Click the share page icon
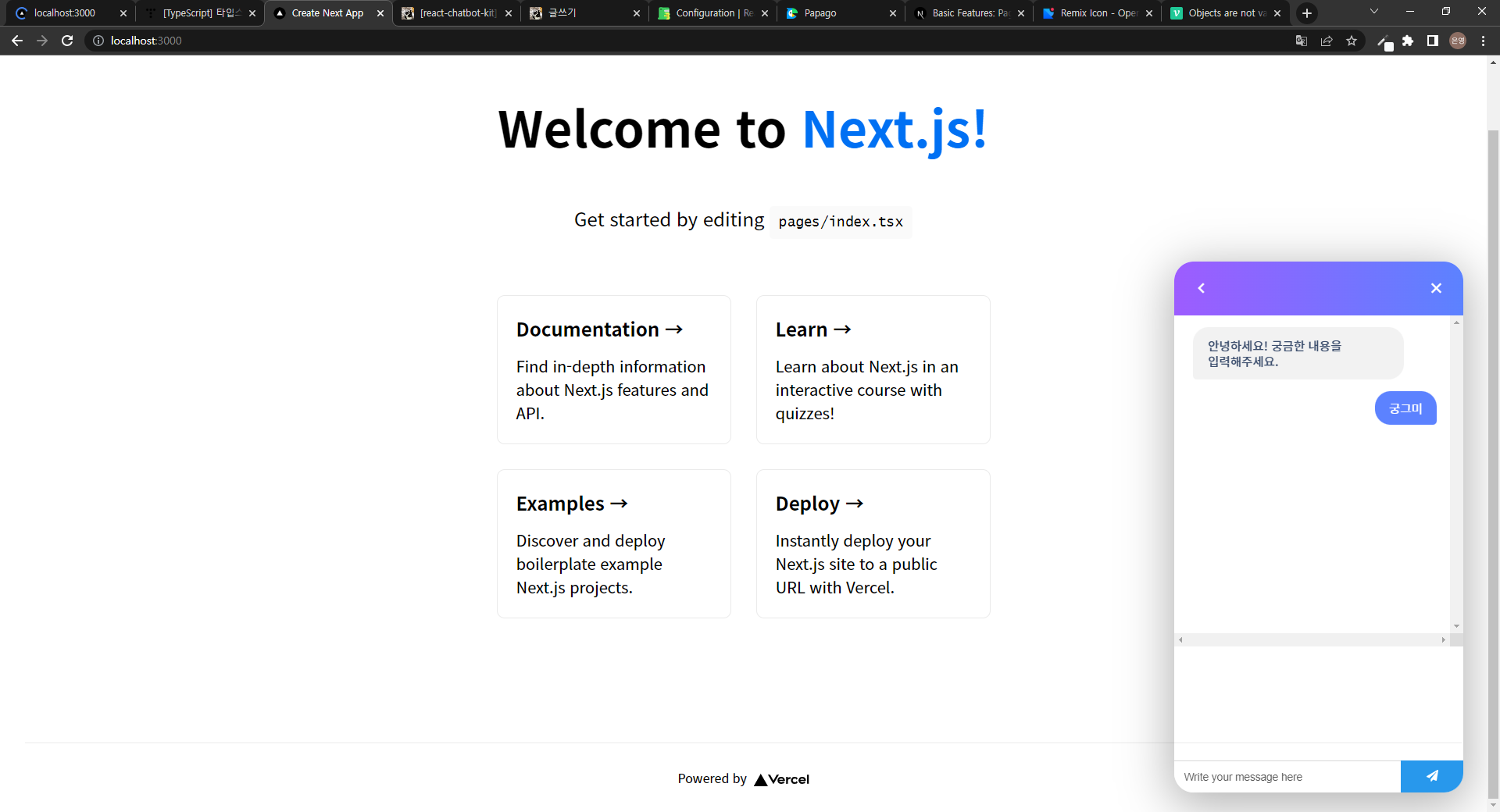 tap(1327, 41)
